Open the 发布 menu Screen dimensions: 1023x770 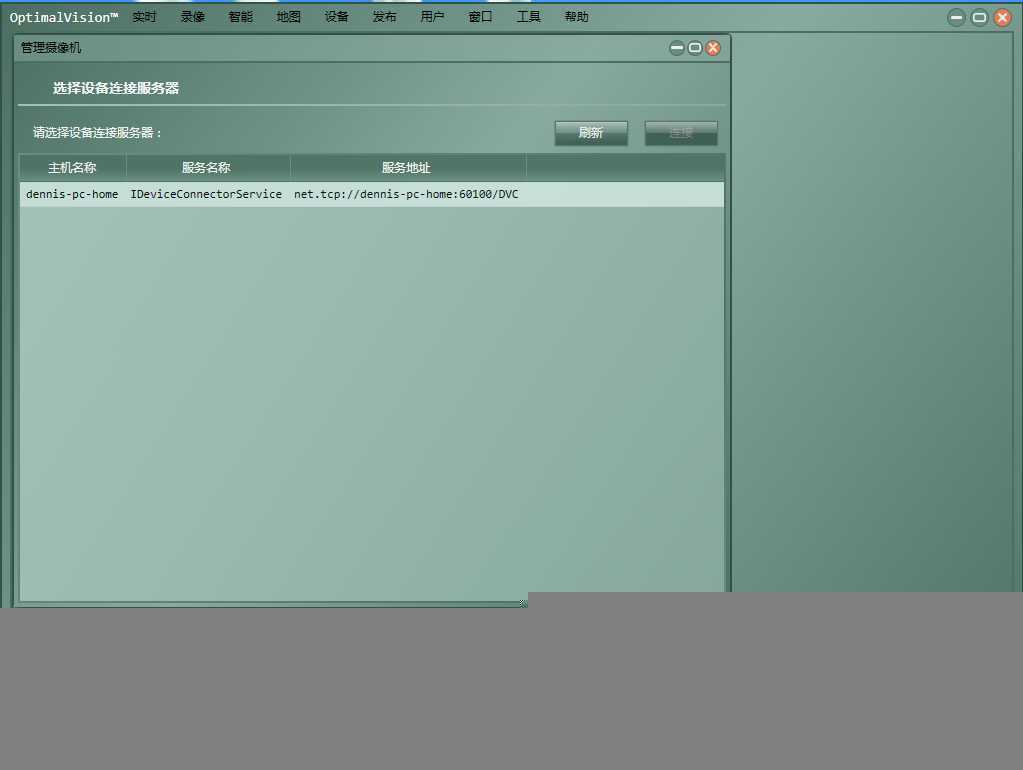(384, 17)
